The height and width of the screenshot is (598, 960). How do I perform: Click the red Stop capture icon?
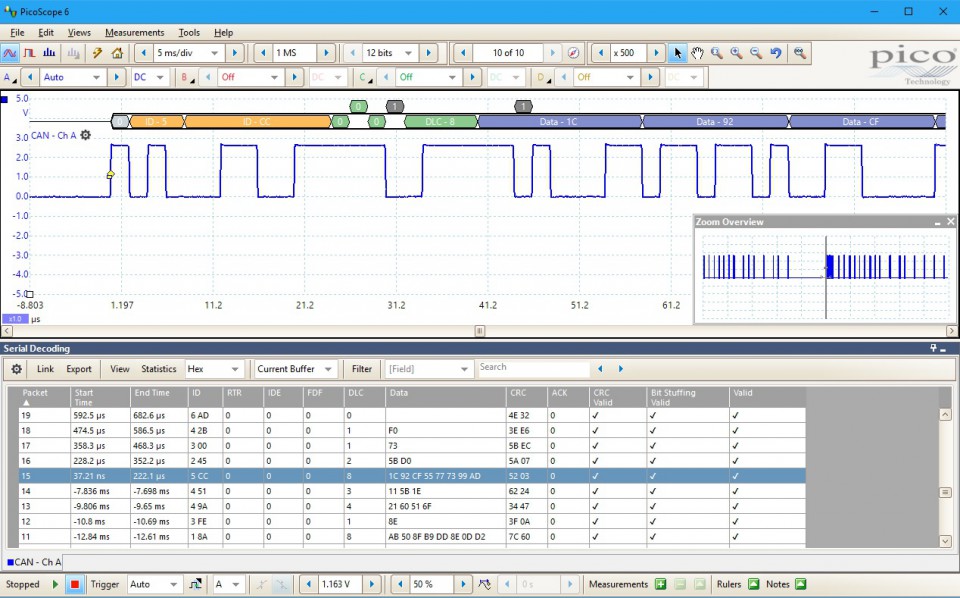75,585
